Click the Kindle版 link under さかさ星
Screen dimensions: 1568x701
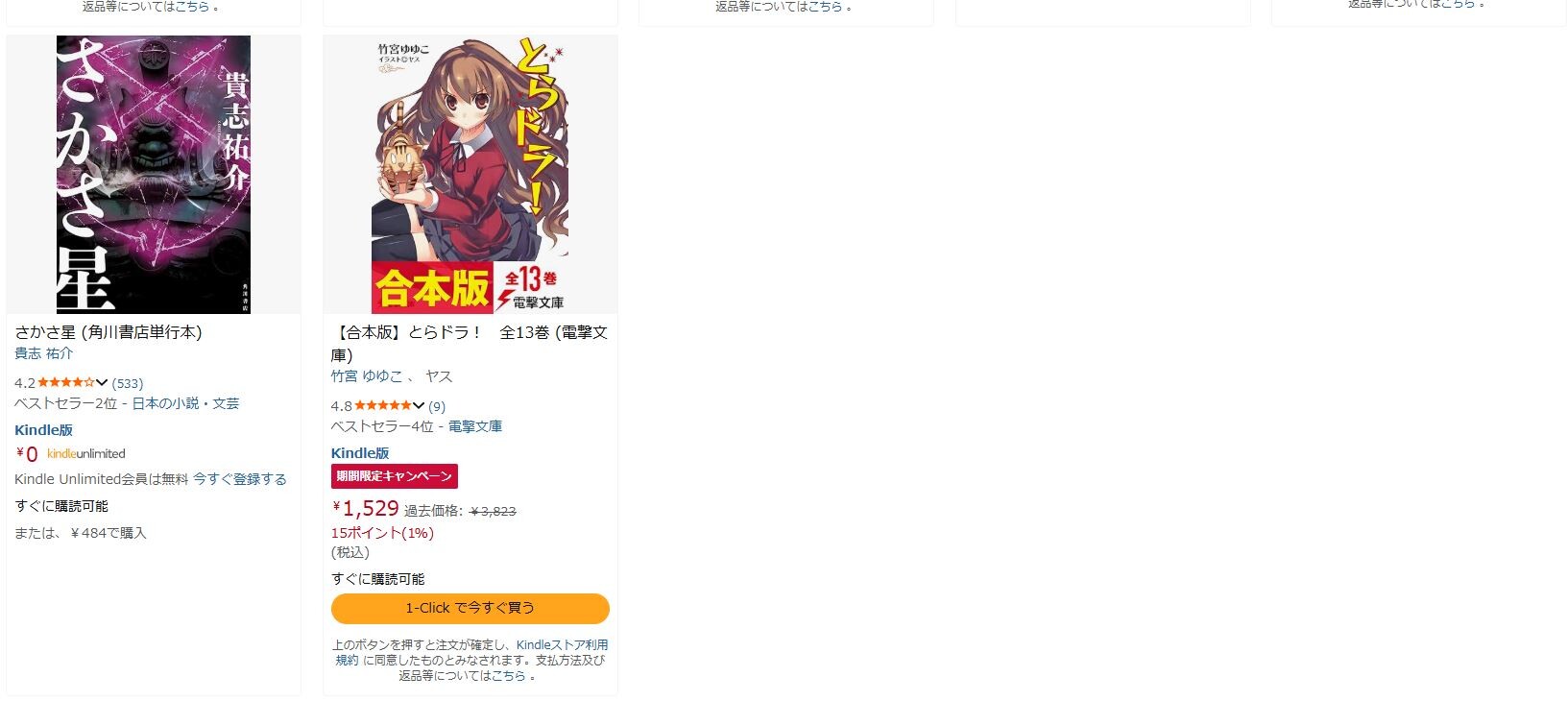(x=43, y=430)
